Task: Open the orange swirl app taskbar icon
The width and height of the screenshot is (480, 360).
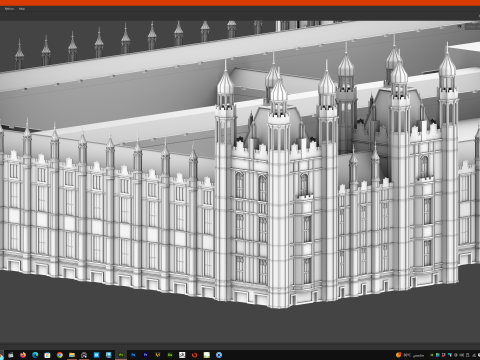Action: click(x=194, y=355)
